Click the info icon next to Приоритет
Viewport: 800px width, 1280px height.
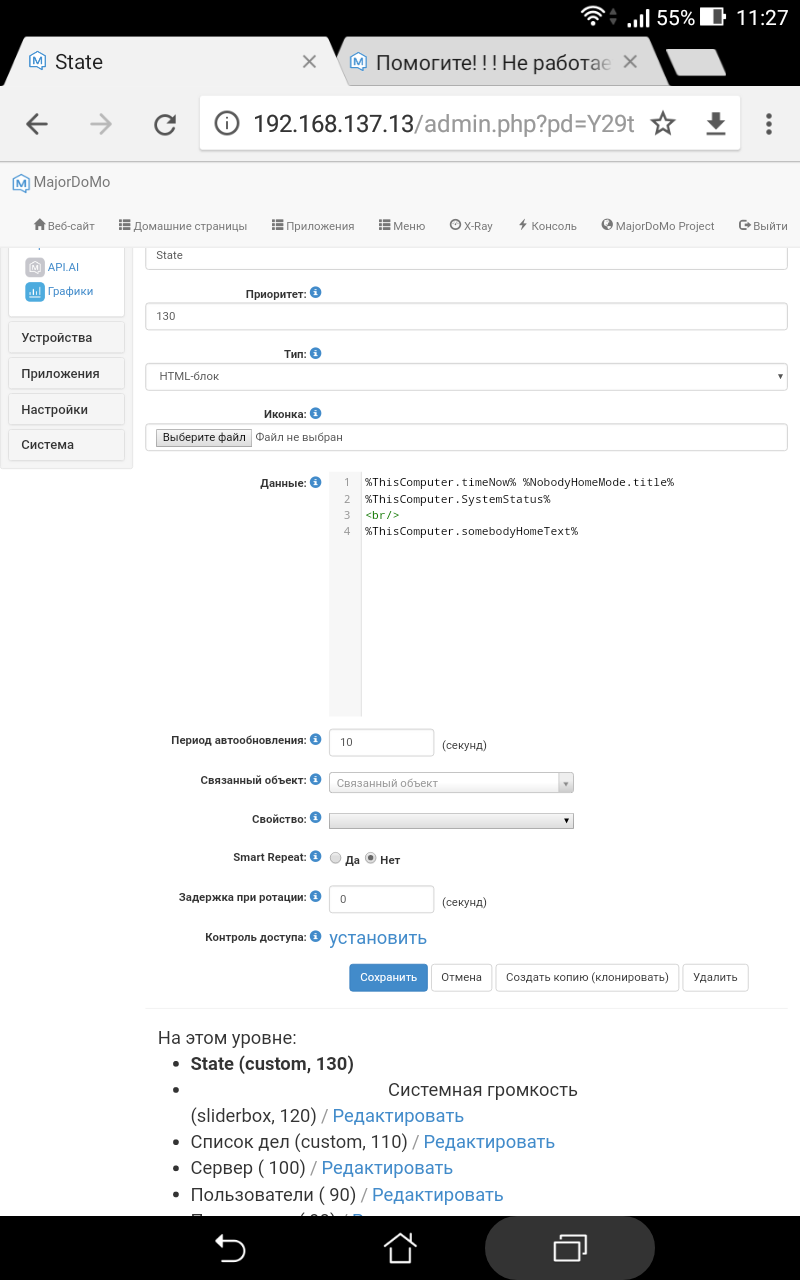click(x=315, y=292)
